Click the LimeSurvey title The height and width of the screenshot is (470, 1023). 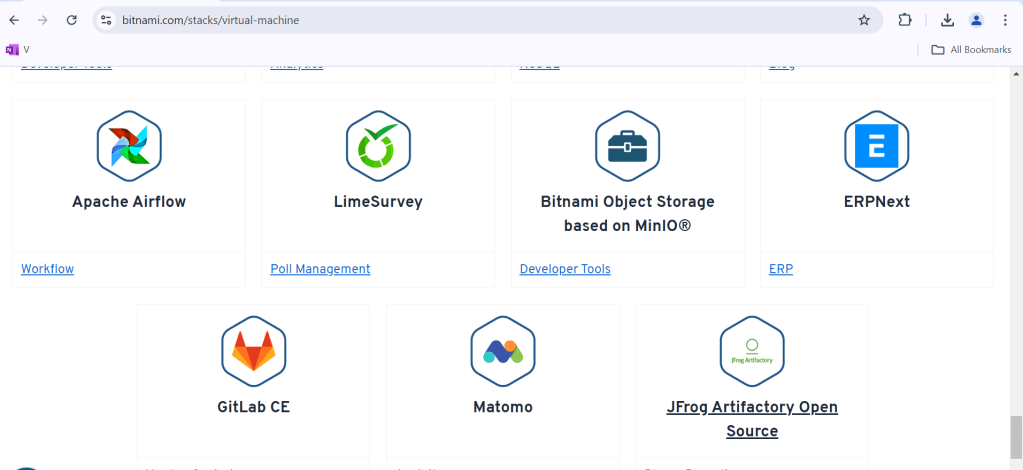(378, 202)
